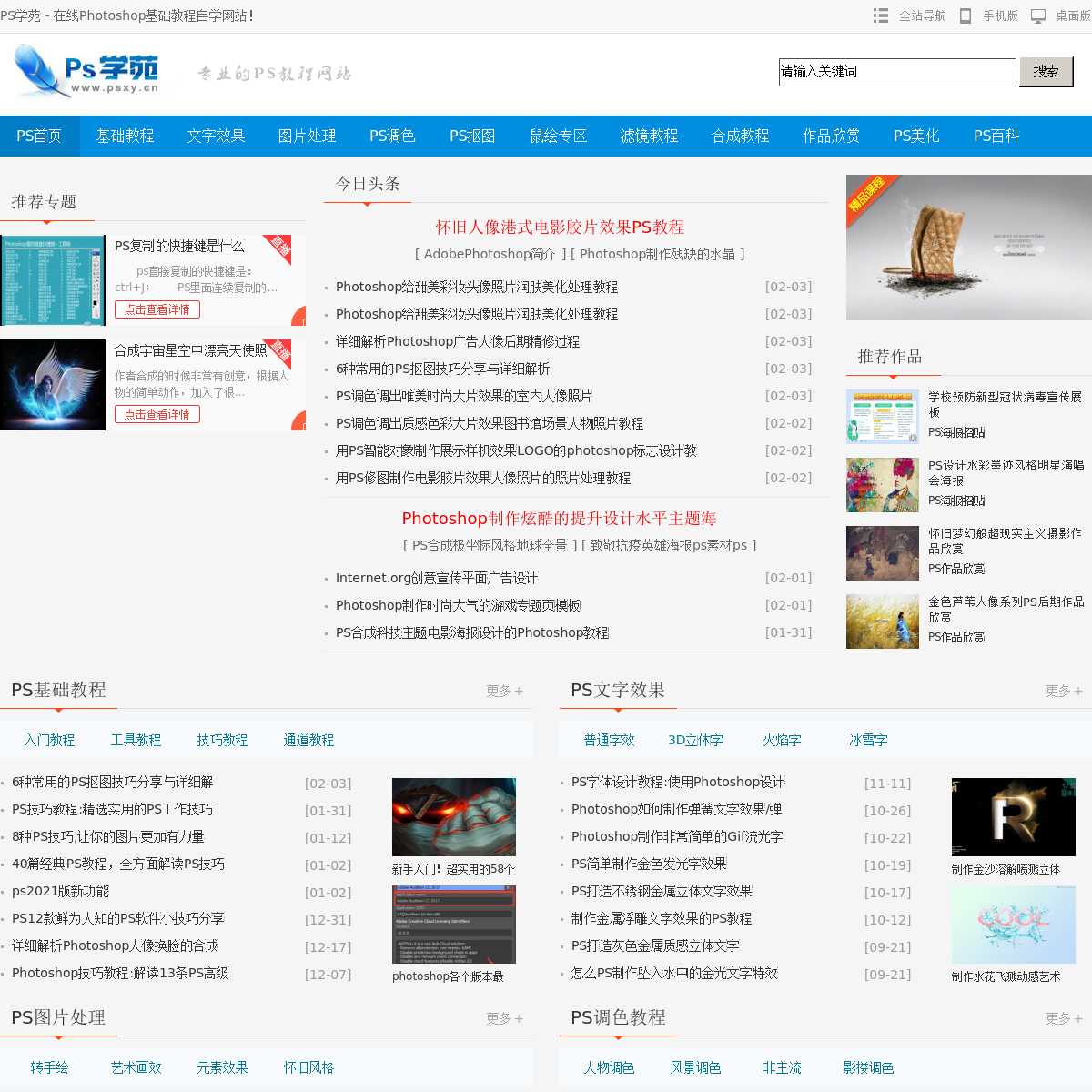Image resolution: width=1092 pixels, height=1092 pixels.
Task: Expand 更多+ beside PS调色教程
Action: [x=1064, y=1018]
